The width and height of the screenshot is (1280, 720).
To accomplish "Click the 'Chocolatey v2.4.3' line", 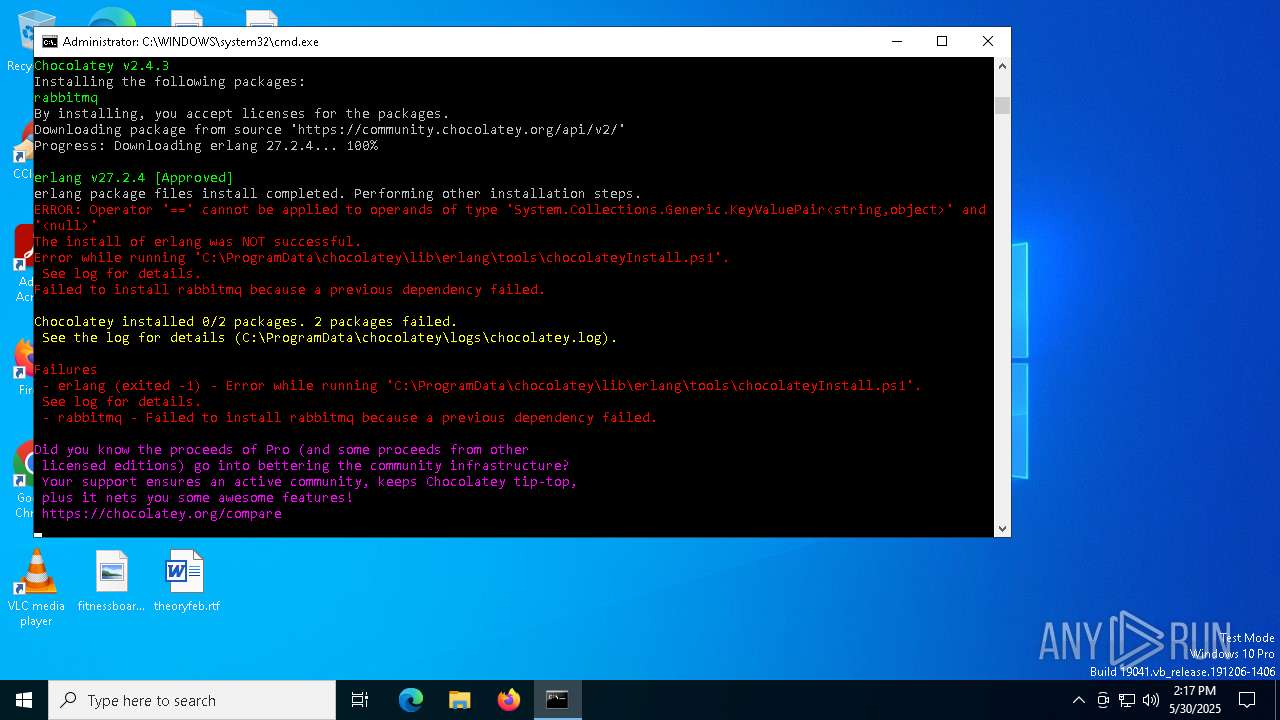I will click(102, 66).
